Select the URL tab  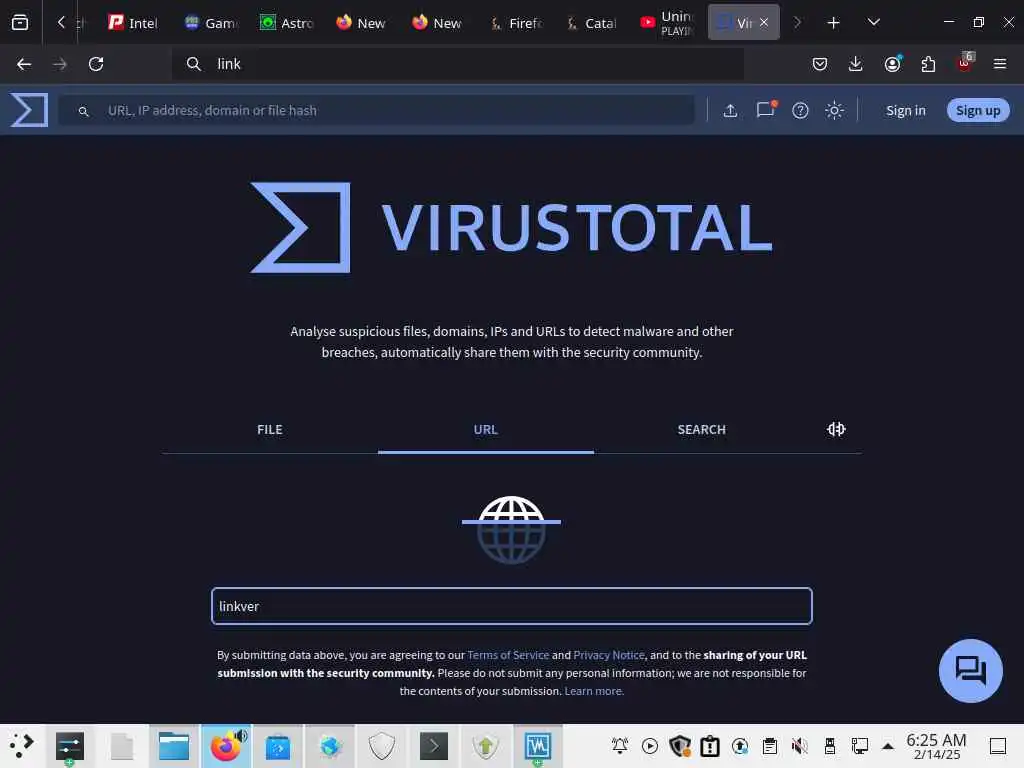pos(485,429)
